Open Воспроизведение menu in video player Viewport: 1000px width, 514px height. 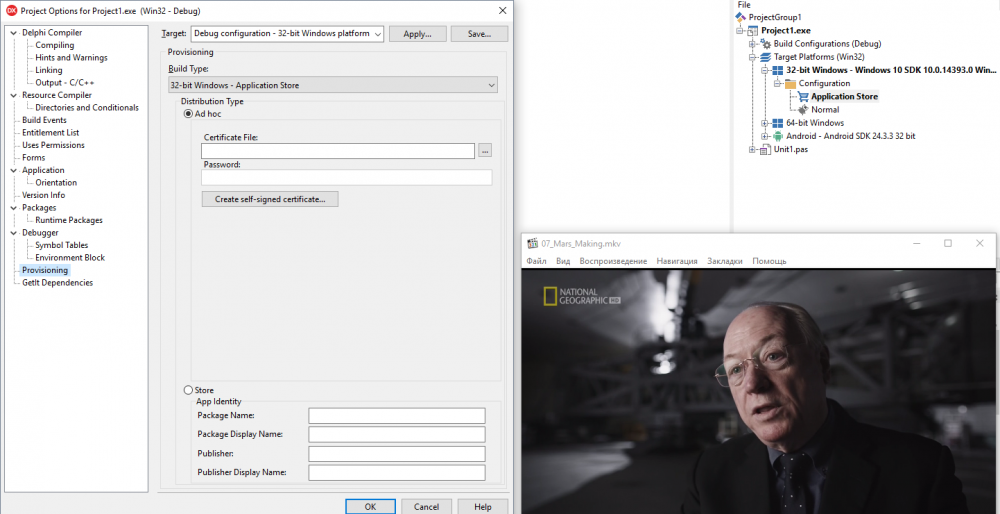[x=614, y=261]
